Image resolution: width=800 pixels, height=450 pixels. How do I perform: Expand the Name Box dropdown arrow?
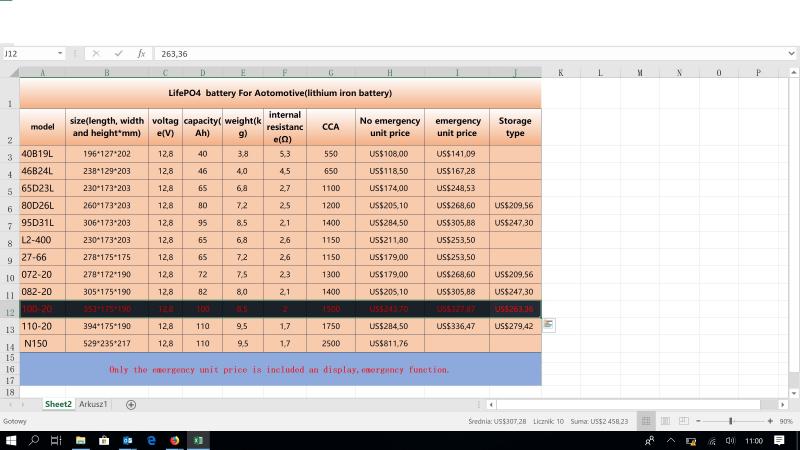coord(60,53)
